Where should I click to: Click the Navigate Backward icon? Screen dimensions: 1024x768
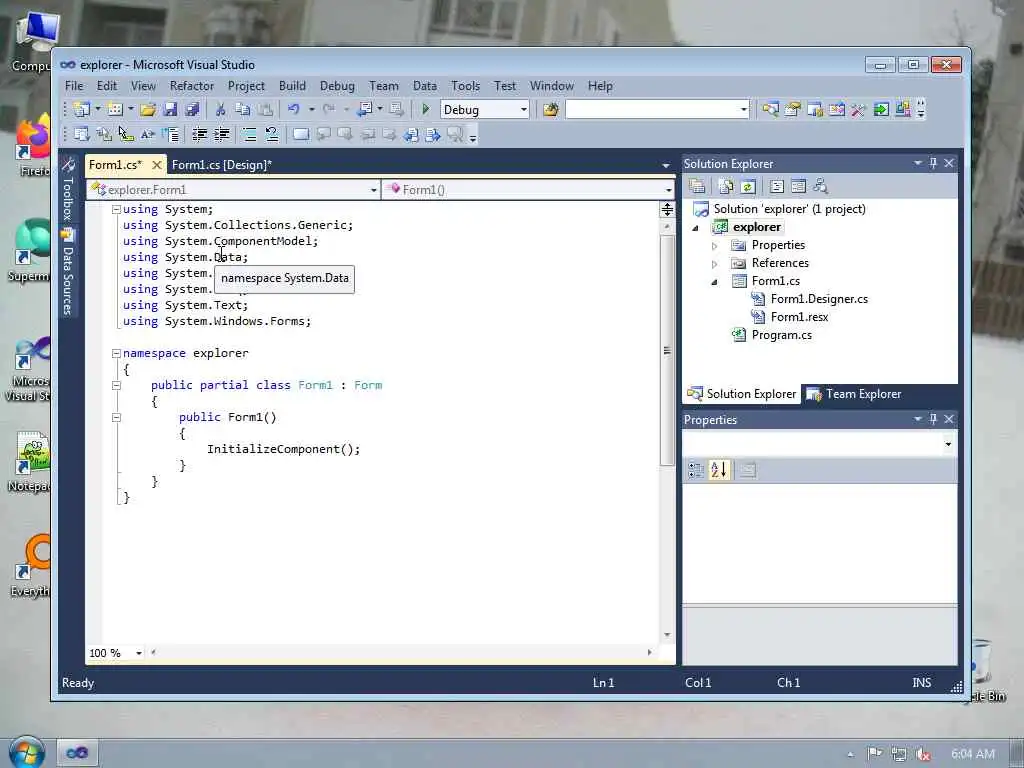(x=364, y=110)
